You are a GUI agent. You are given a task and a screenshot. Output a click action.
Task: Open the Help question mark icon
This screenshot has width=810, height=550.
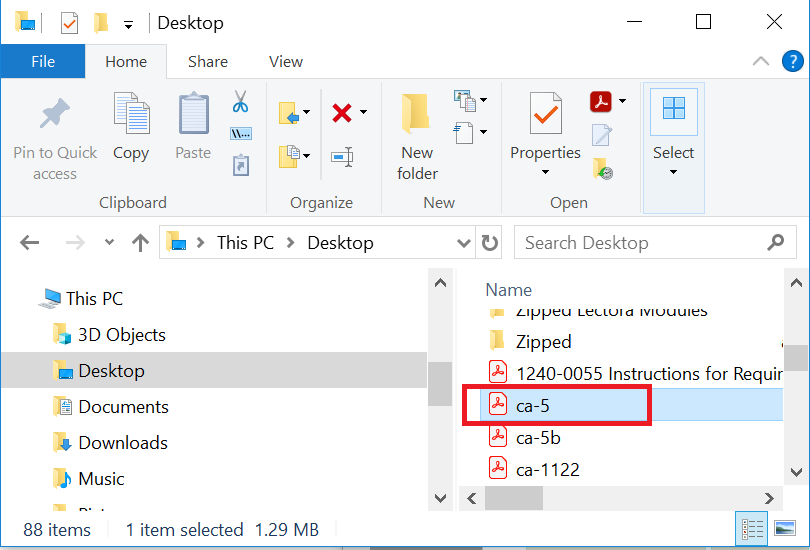(792, 62)
